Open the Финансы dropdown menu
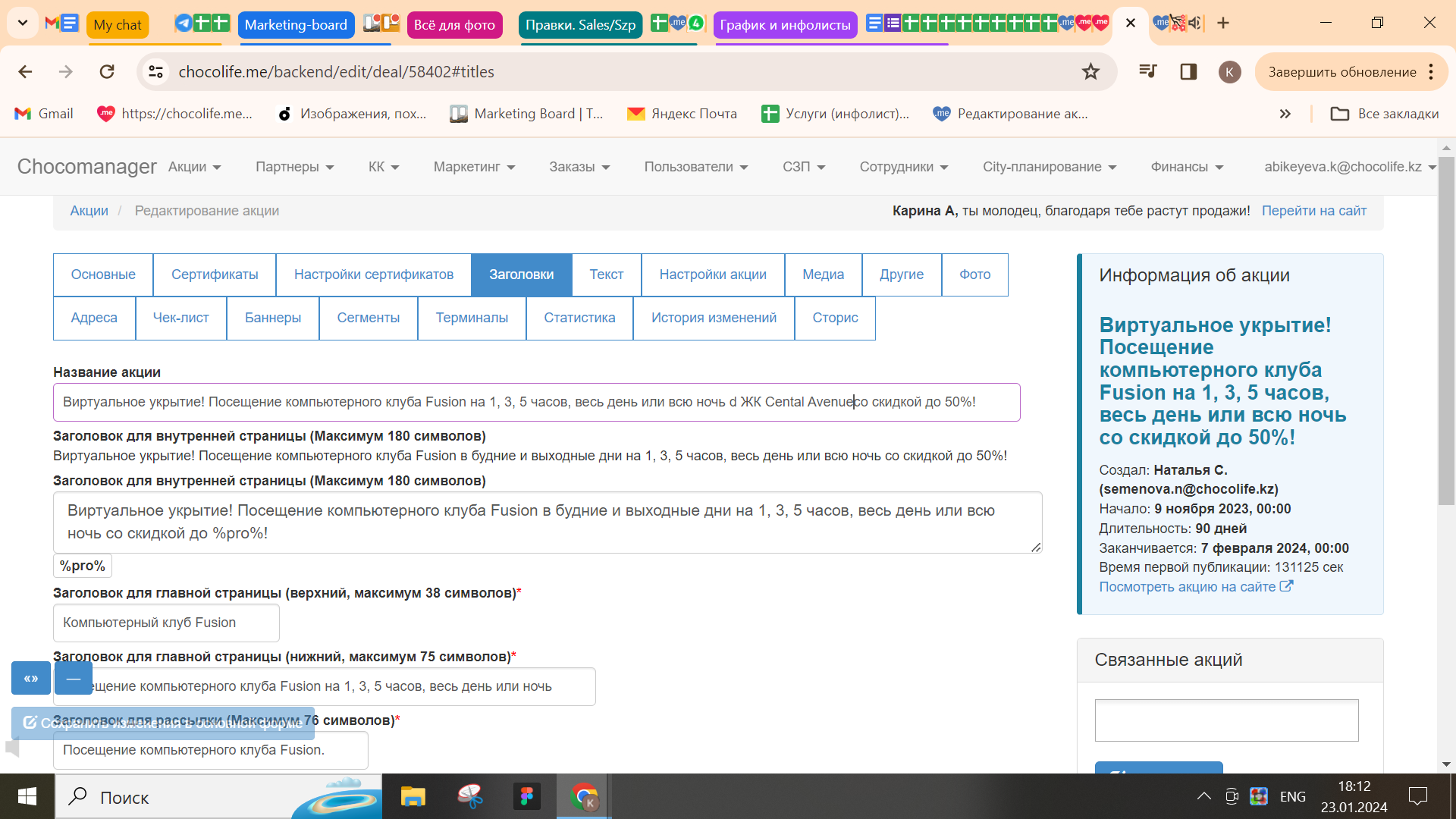 click(x=1187, y=167)
